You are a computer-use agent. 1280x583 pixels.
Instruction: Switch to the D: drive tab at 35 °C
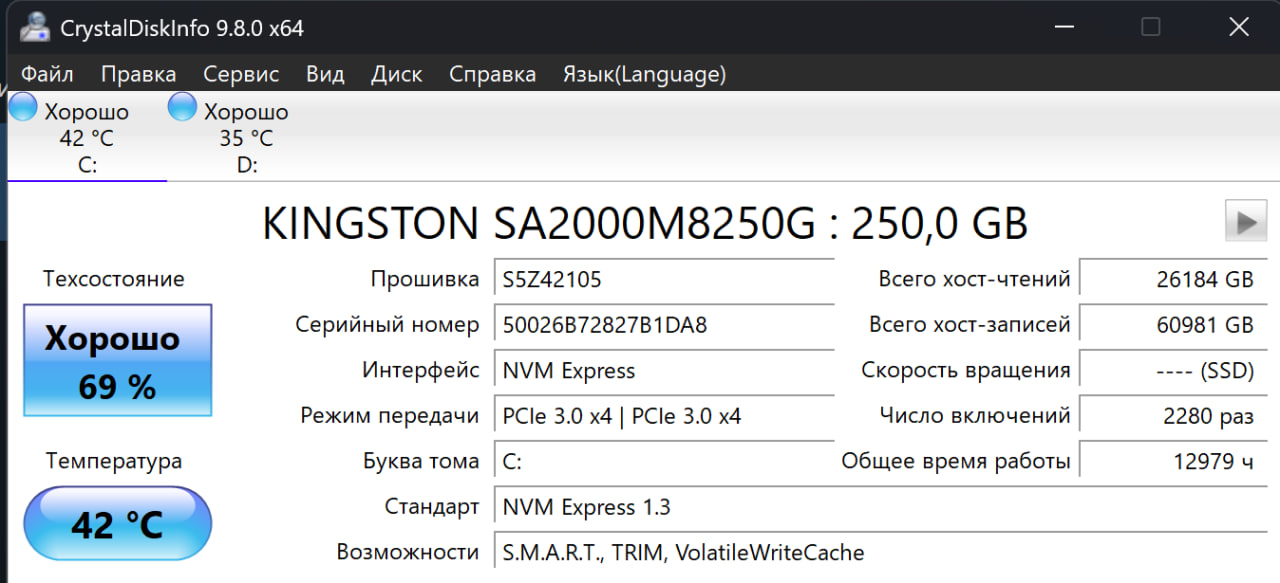[x=246, y=138]
